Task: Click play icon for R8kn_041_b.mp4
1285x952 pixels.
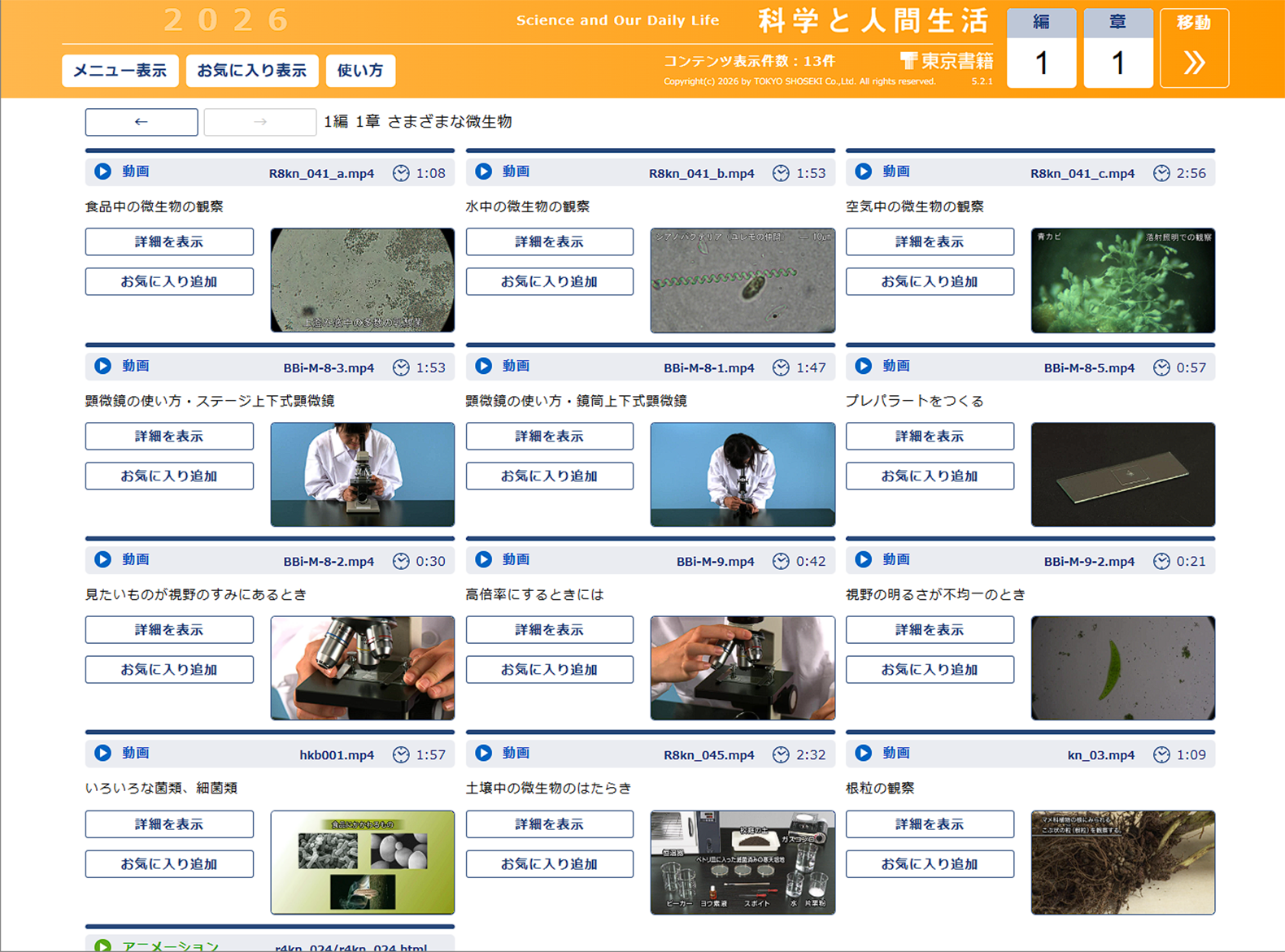Action: [483, 172]
